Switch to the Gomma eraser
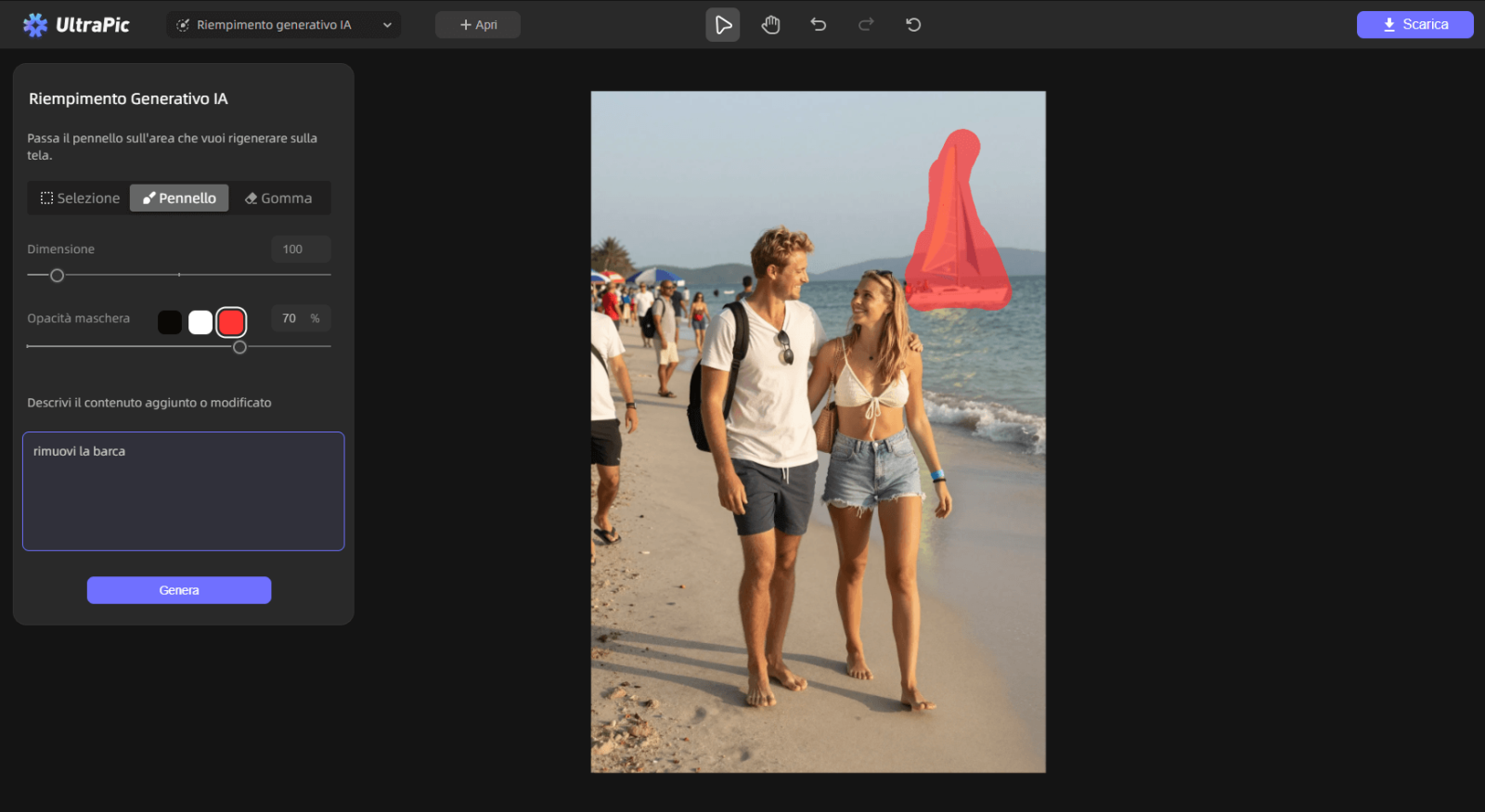 (x=278, y=198)
